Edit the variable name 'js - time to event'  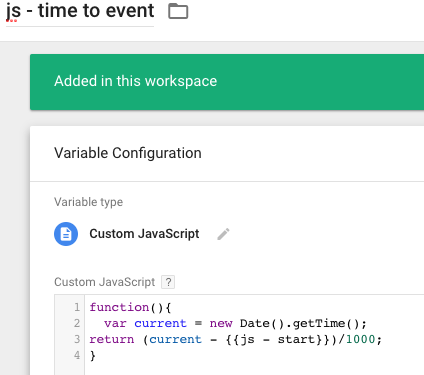80,11
